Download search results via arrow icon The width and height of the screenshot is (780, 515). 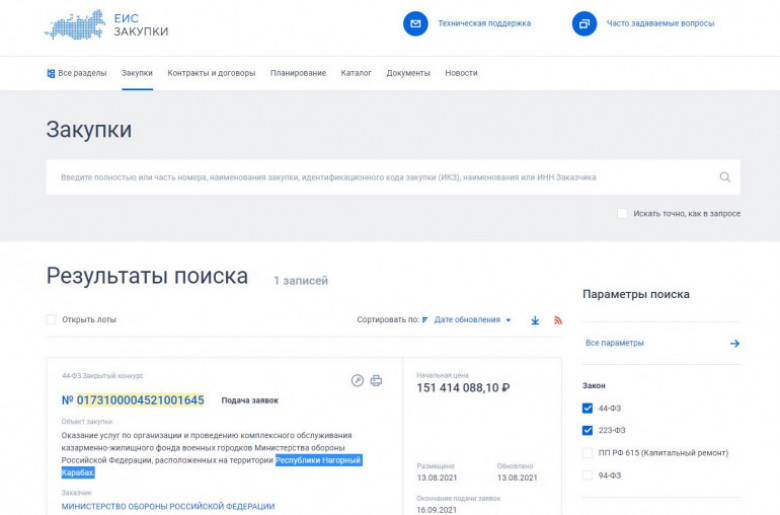tap(535, 320)
